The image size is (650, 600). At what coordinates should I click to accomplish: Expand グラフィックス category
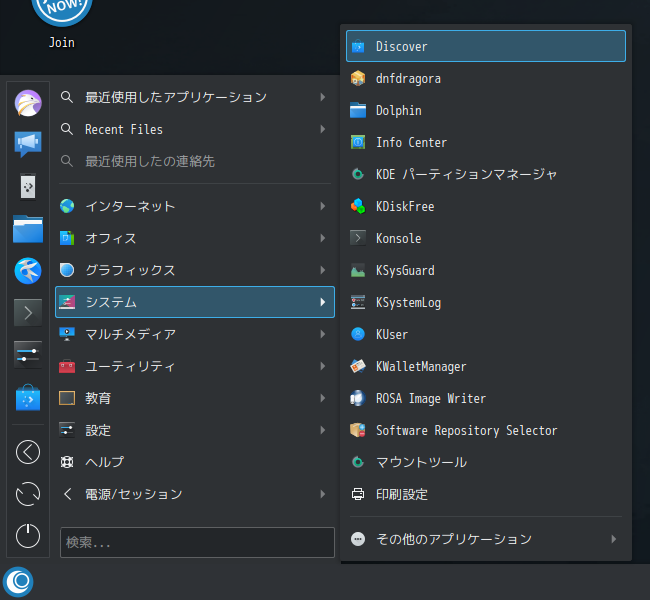[195, 270]
